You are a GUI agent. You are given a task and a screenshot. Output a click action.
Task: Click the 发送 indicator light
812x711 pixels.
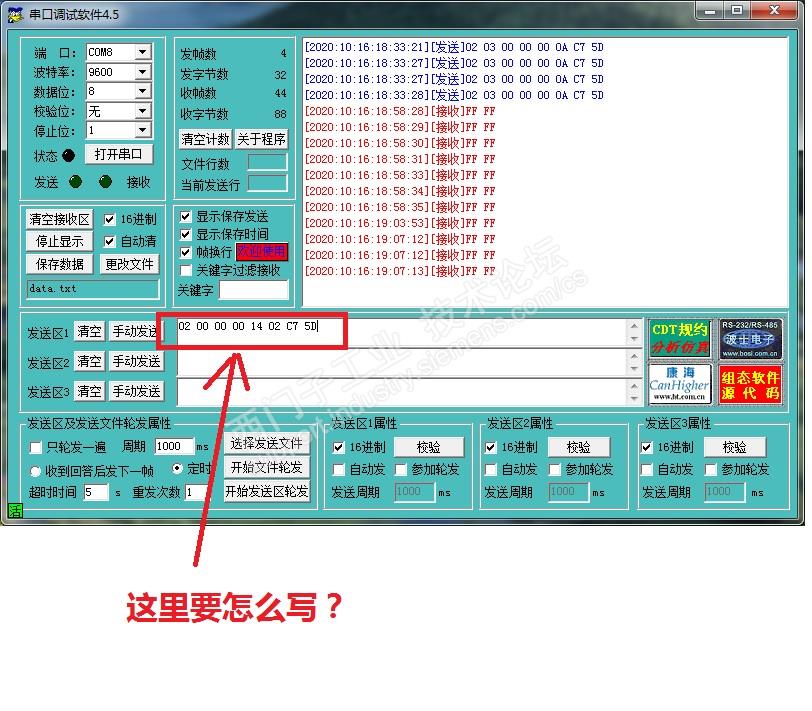(76, 182)
